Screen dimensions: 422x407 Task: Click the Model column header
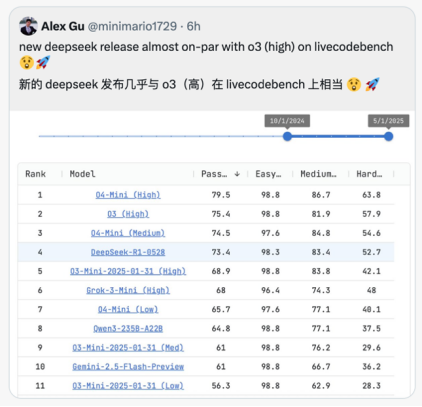click(x=82, y=174)
